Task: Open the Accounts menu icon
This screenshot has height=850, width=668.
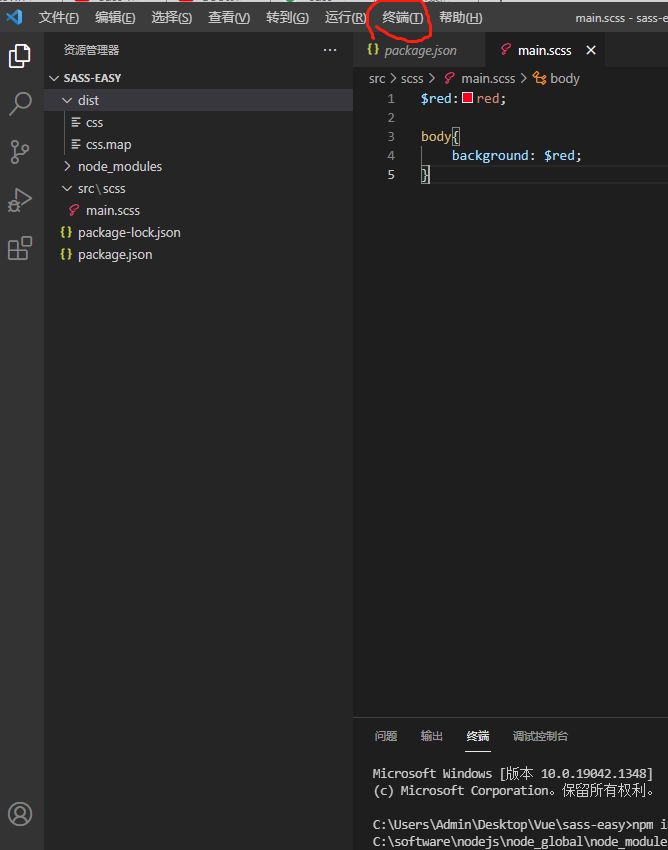Action: tap(20, 814)
